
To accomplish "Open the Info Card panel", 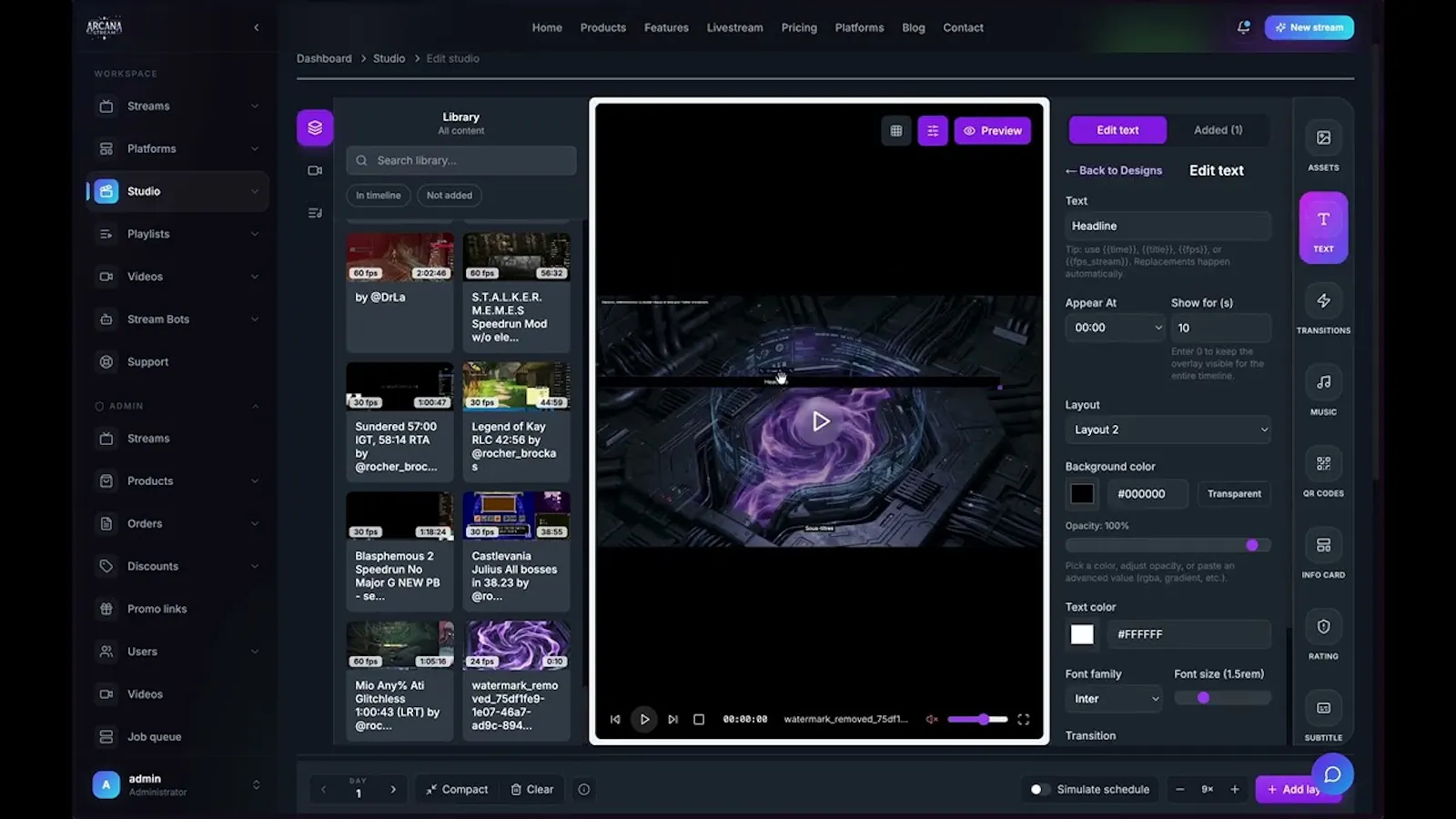I will pos(1323,545).
